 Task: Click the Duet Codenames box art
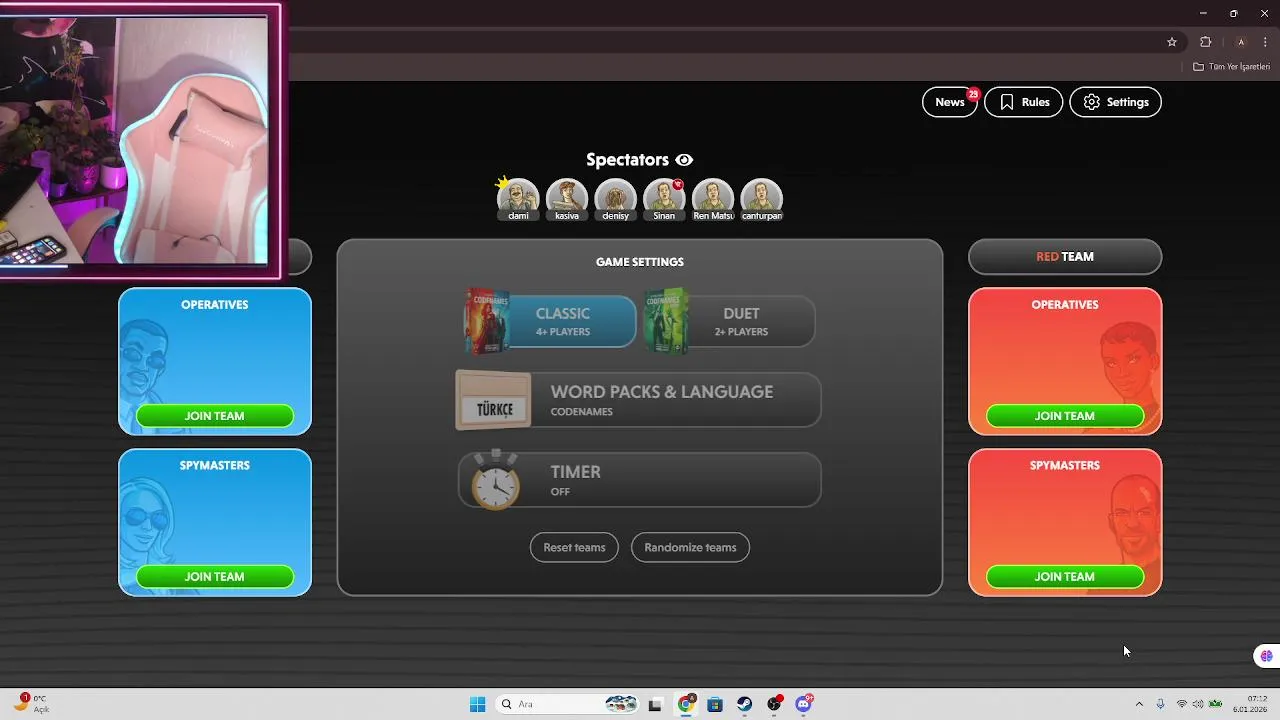point(666,321)
